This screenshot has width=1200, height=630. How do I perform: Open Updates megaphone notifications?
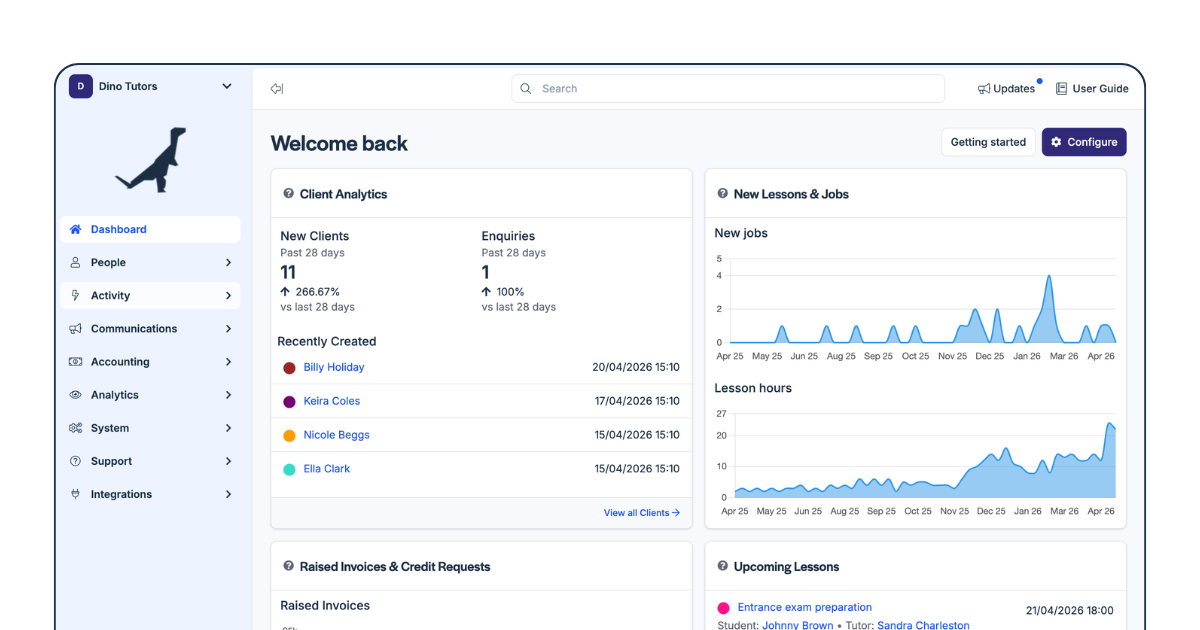click(x=984, y=89)
